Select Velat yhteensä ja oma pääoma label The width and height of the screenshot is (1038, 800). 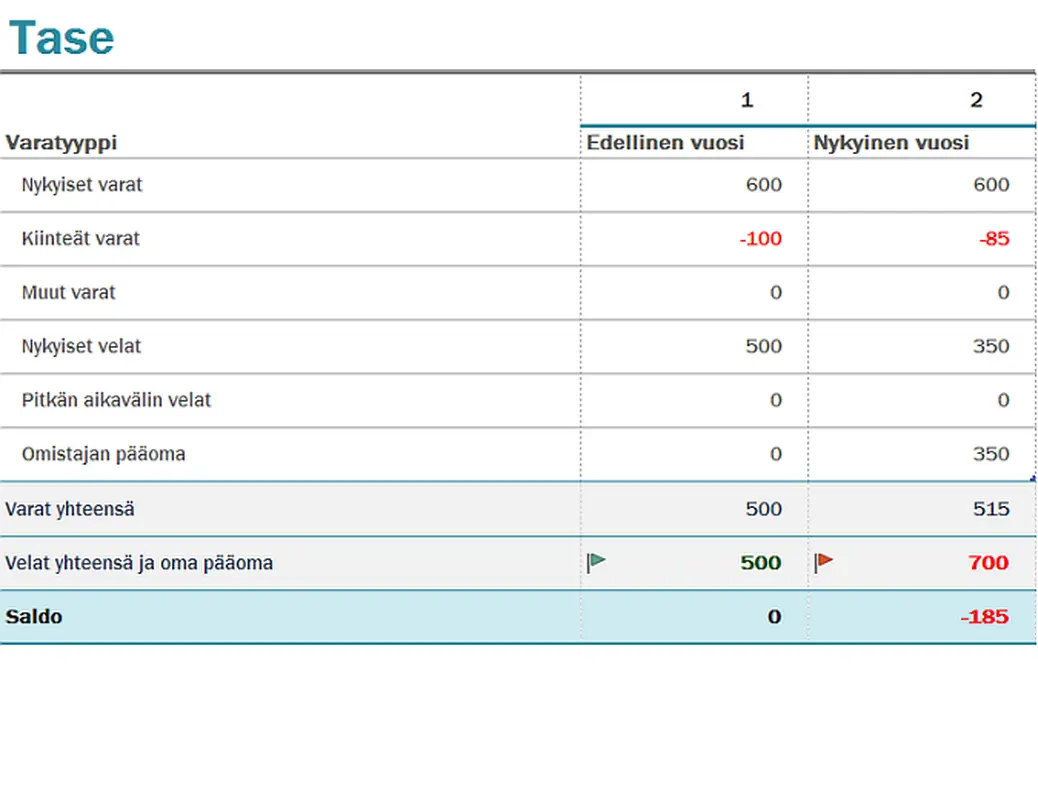point(139,563)
